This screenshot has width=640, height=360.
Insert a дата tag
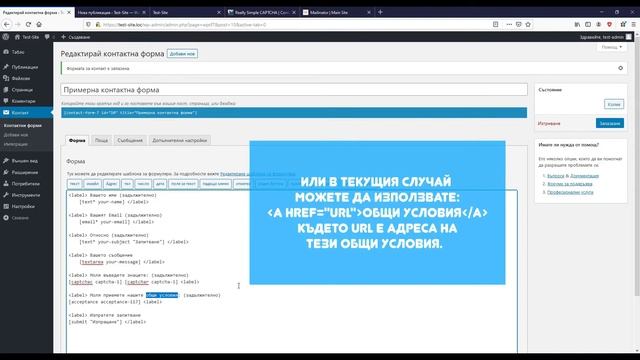160,184
